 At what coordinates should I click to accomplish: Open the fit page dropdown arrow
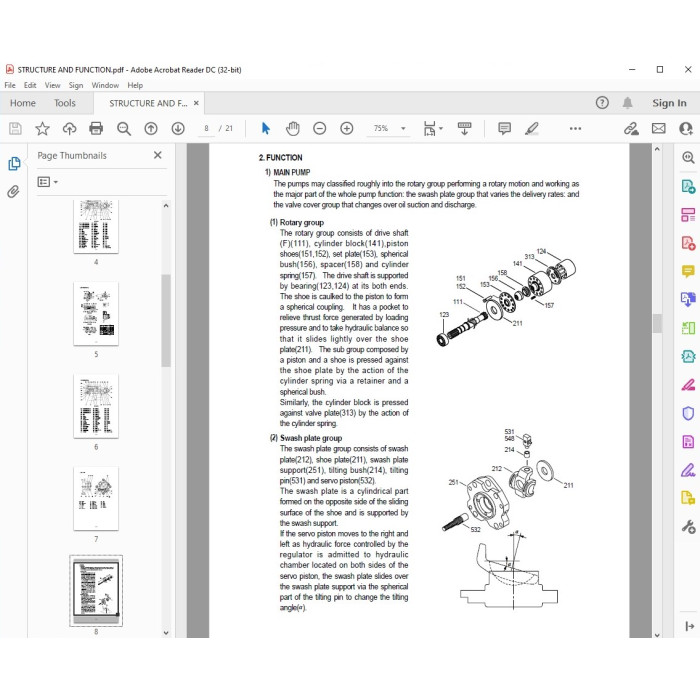tap(441, 129)
